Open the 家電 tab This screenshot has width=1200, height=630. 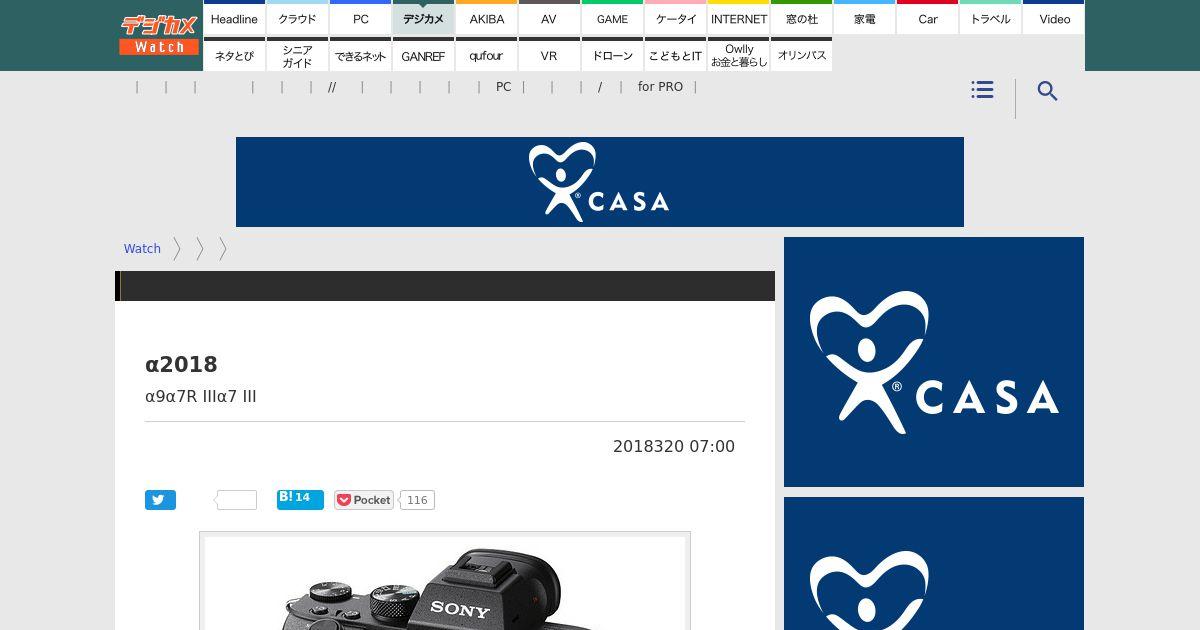click(x=864, y=18)
